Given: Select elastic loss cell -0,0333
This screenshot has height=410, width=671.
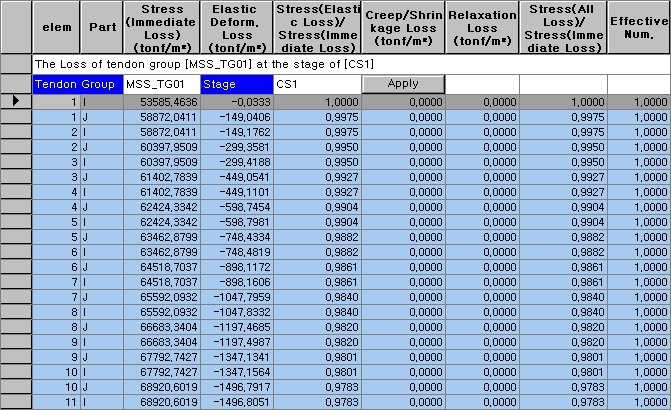Looking at the screenshot, I should (x=237, y=102).
